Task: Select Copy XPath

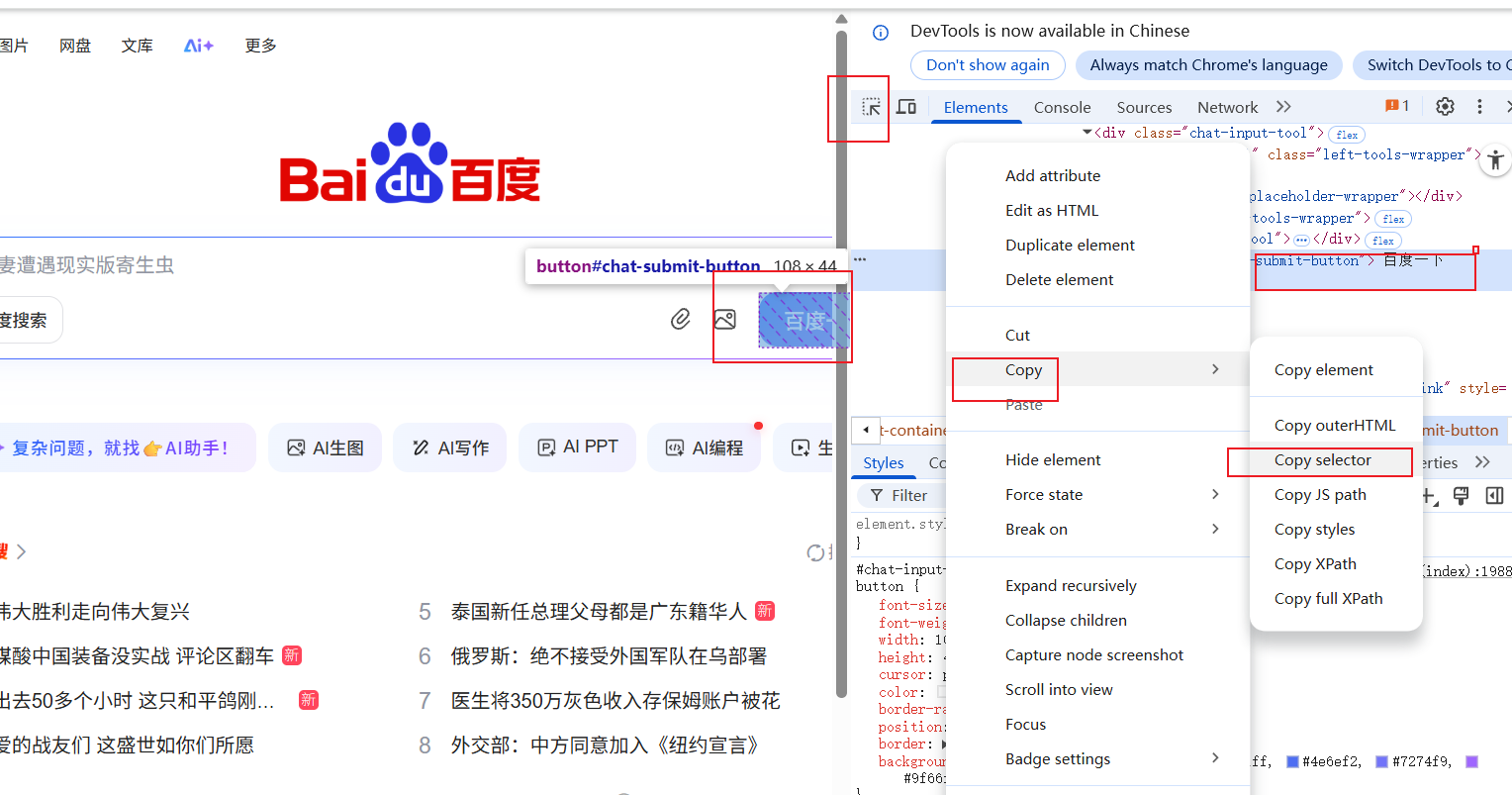Action: 1336,563
